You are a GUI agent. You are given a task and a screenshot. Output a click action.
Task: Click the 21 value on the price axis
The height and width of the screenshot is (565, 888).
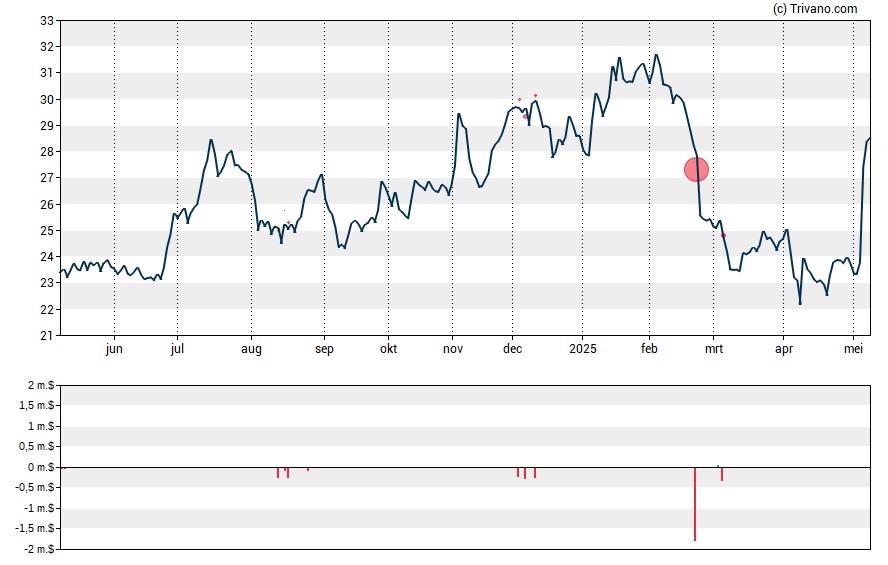(x=47, y=336)
